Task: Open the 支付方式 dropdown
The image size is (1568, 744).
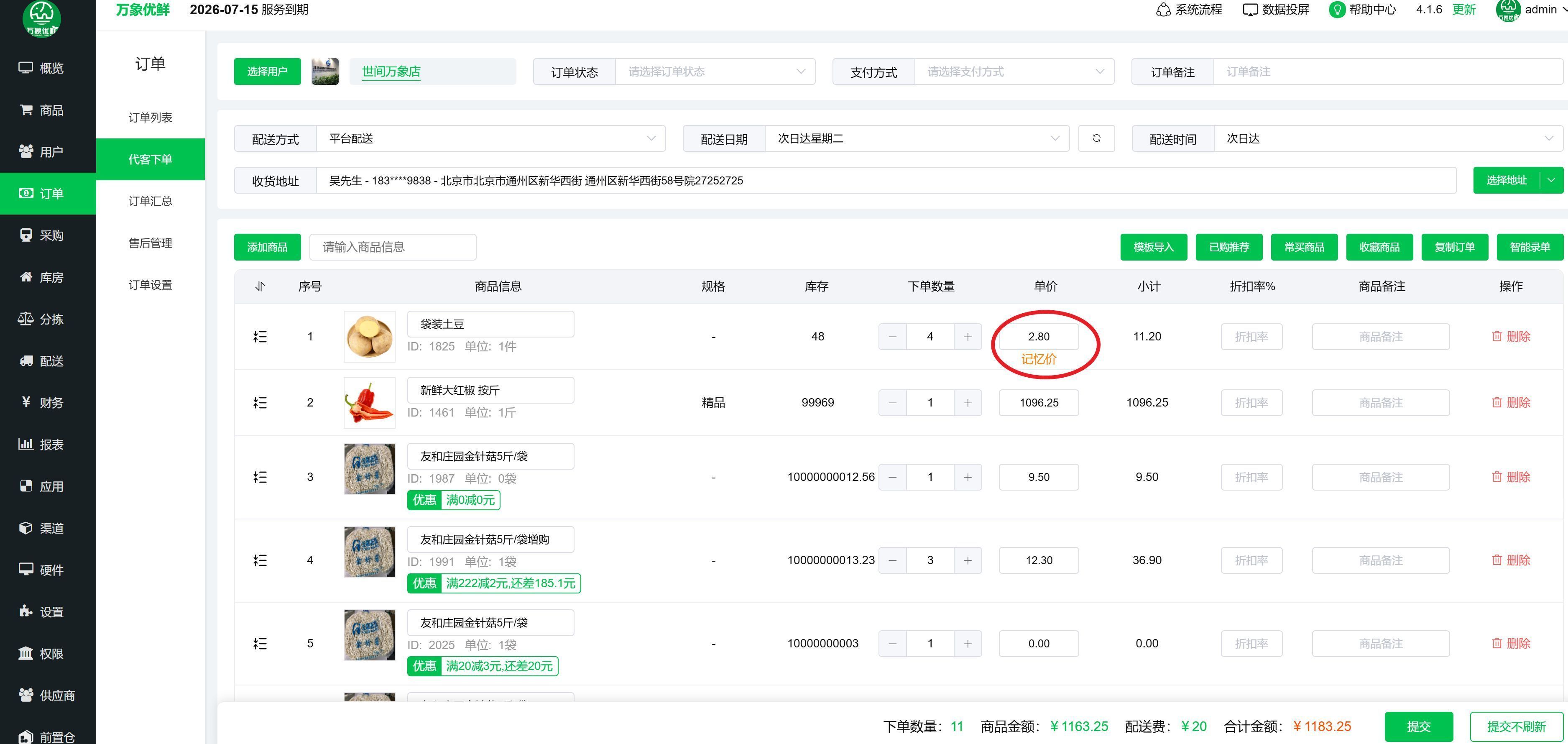Action: (x=1014, y=72)
